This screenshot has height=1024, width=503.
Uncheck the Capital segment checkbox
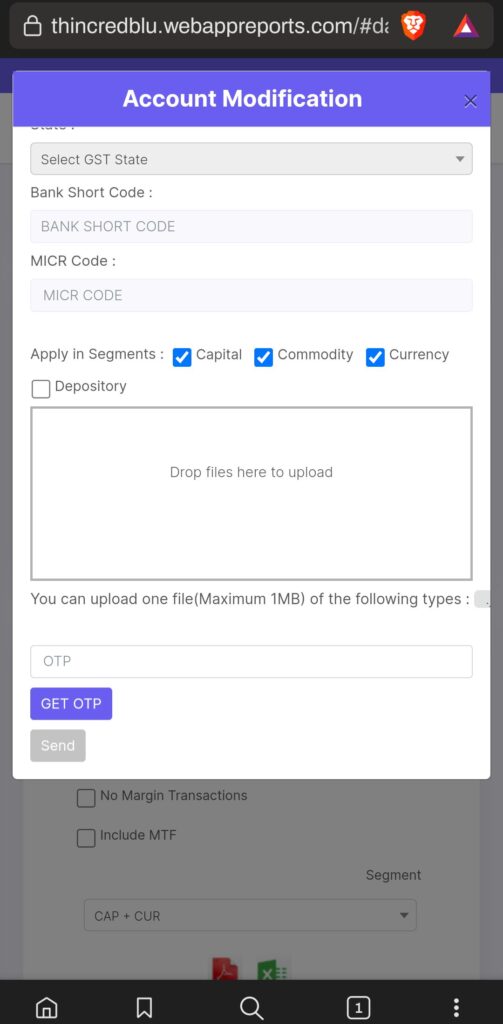click(x=182, y=357)
